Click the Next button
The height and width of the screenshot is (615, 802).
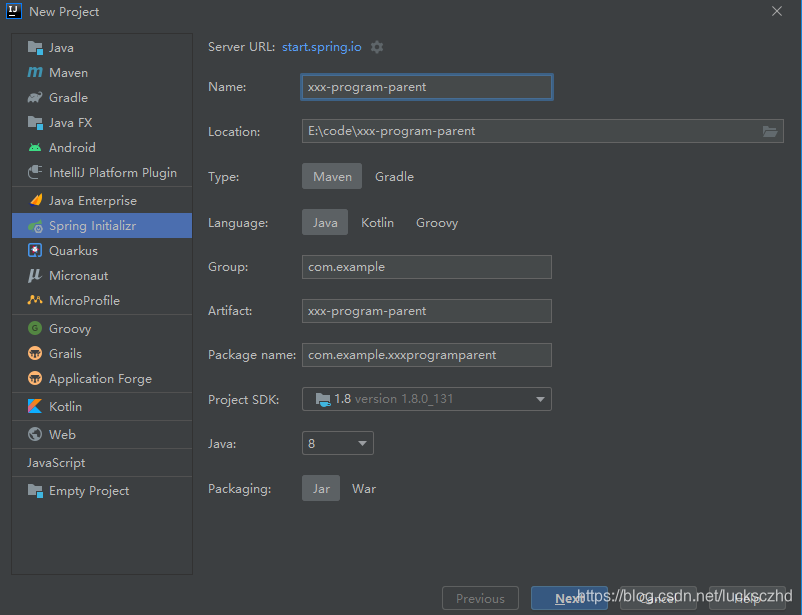569,598
